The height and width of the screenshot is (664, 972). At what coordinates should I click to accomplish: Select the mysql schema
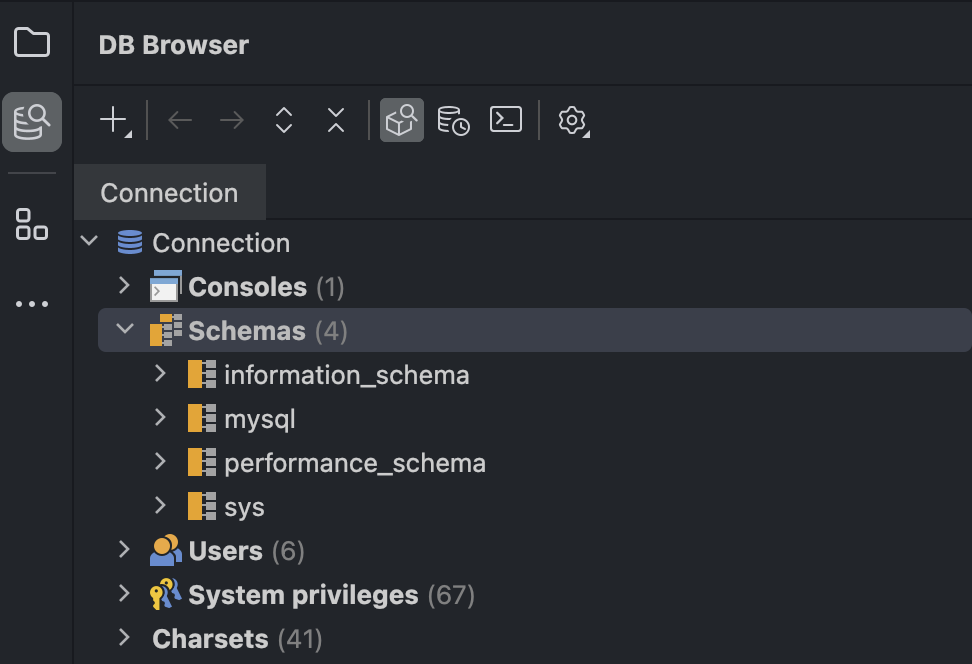(259, 419)
